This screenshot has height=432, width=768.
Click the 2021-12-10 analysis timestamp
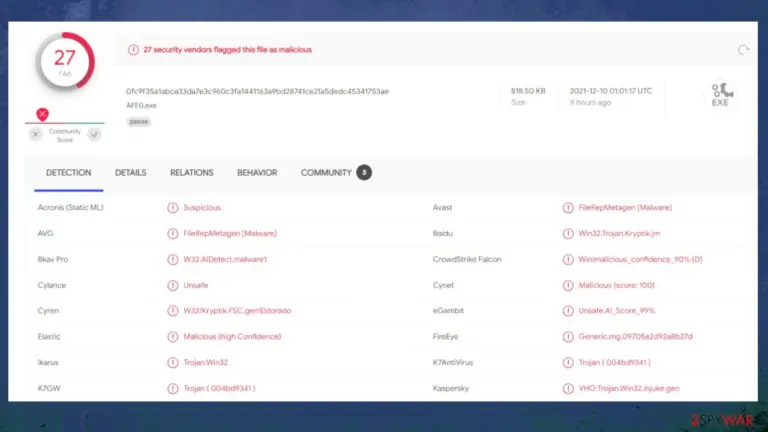coord(611,91)
